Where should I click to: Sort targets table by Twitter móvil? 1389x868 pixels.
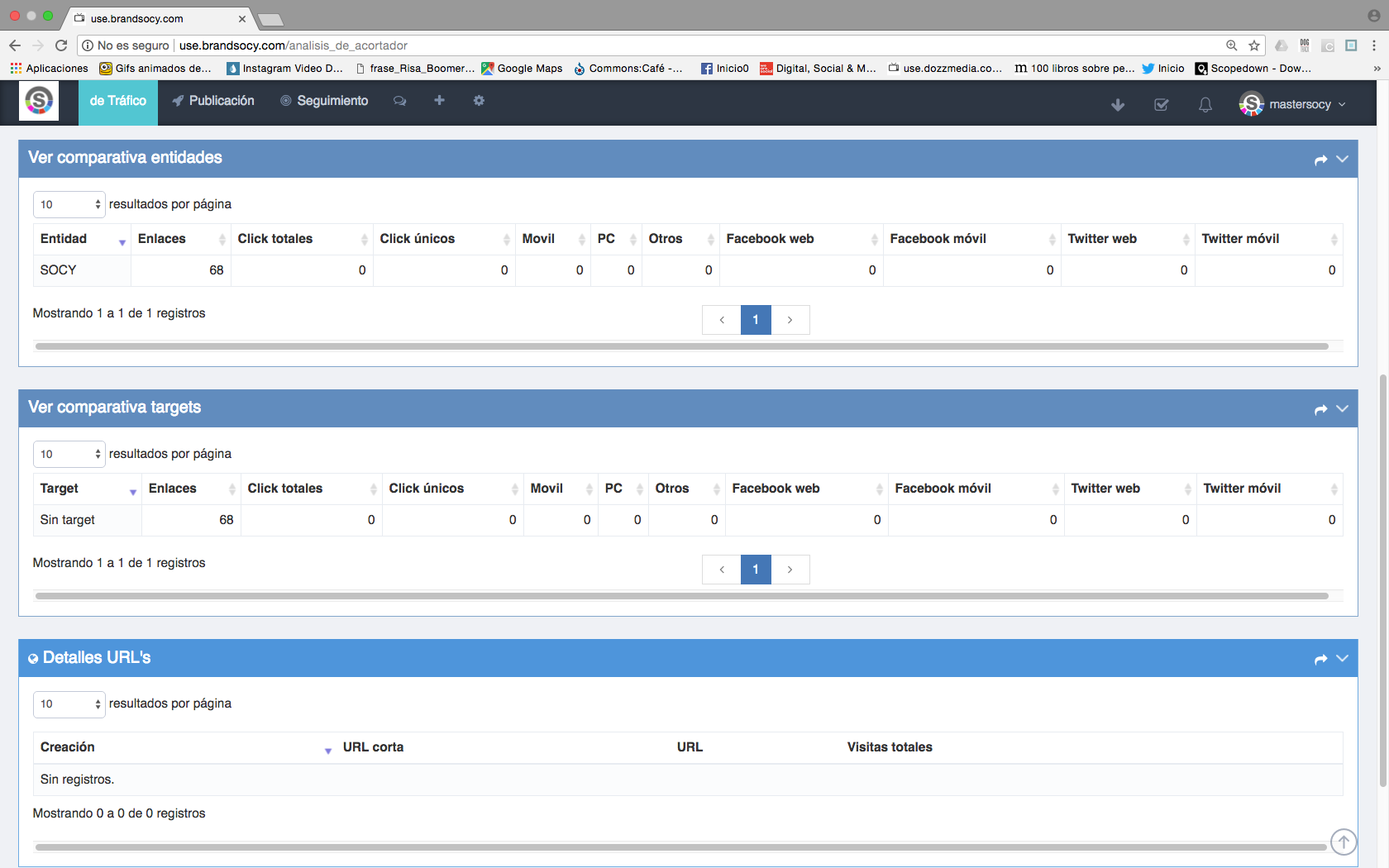[1270, 489]
